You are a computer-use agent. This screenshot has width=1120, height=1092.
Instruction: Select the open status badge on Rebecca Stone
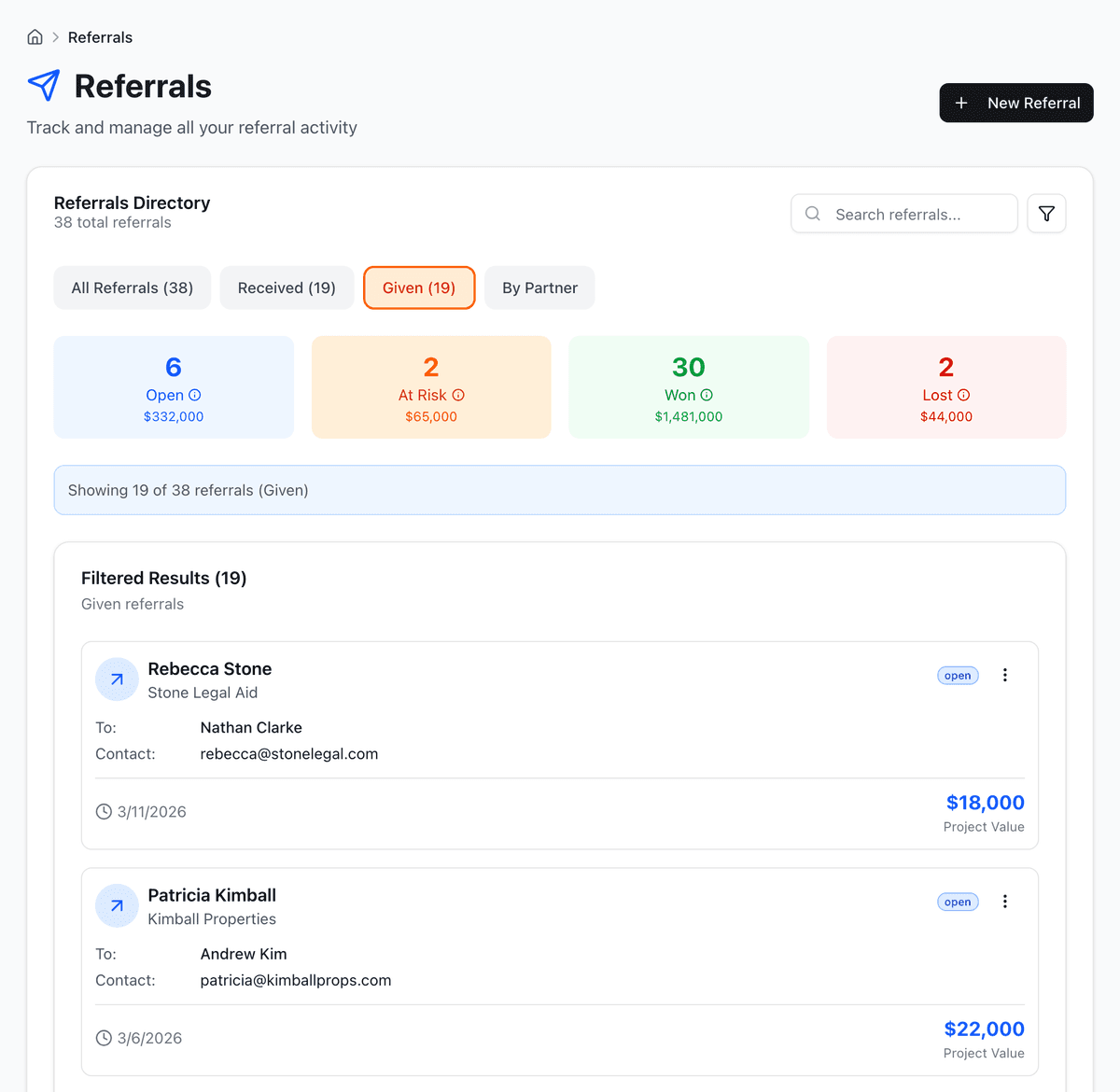pyautogui.click(x=958, y=675)
